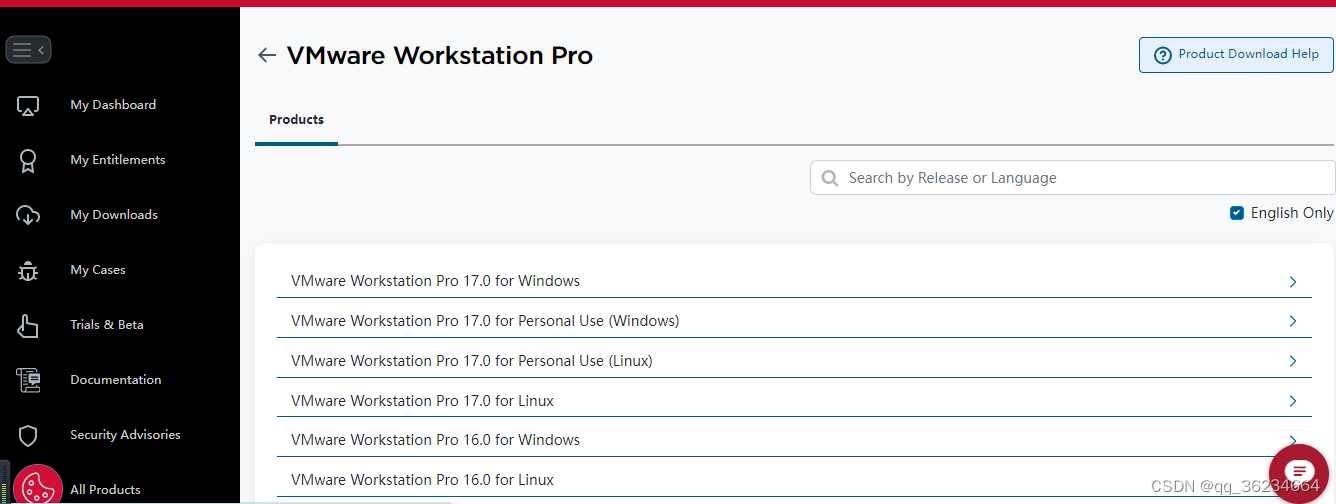The height and width of the screenshot is (504, 1336).
Task: Open Security Advisories menu item
Action: [x=125, y=435]
